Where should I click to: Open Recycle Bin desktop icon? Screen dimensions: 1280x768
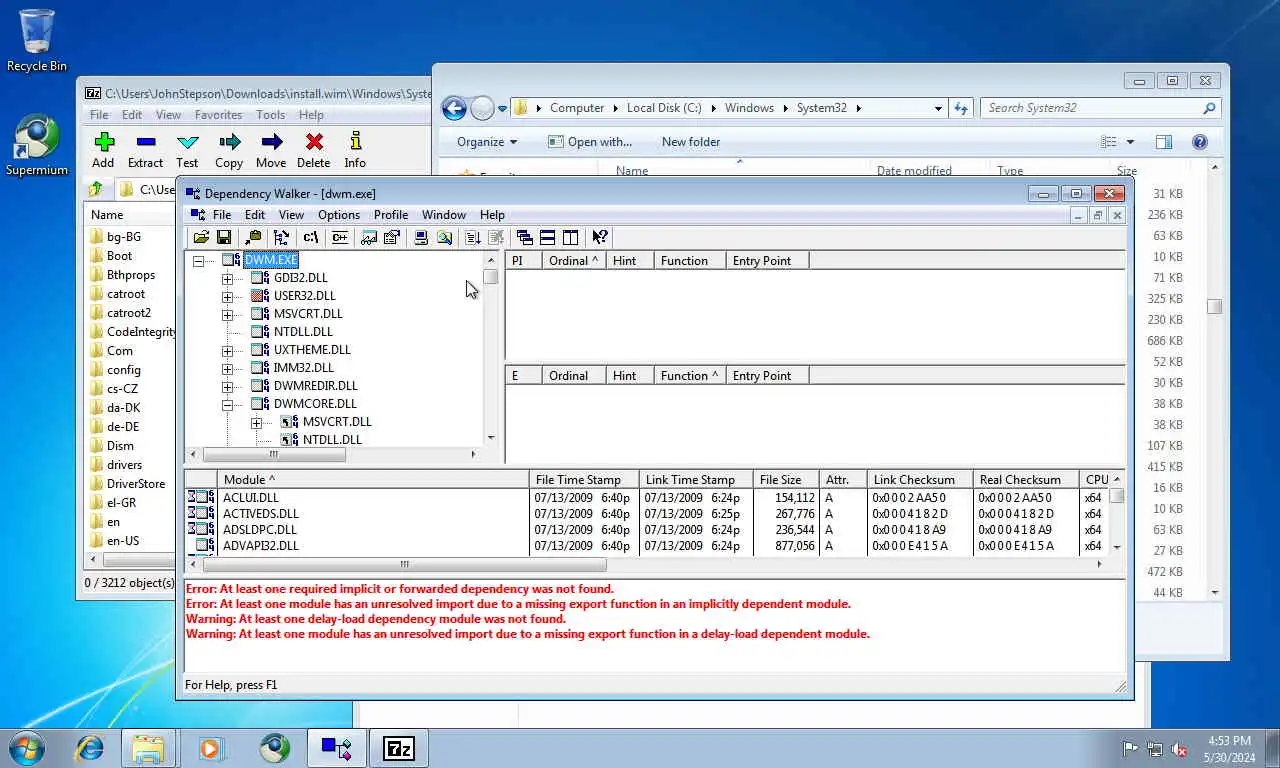37,40
